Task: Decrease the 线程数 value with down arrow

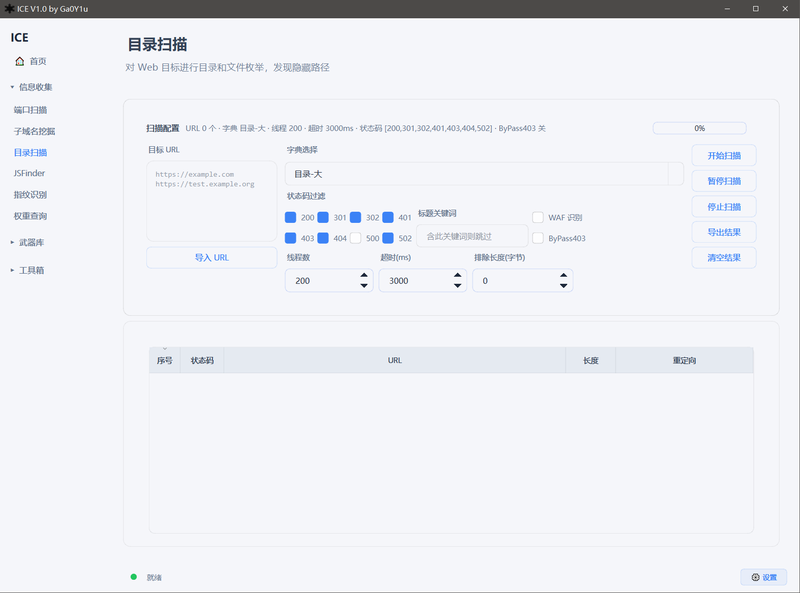Action: pyautogui.click(x=364, y=286)
